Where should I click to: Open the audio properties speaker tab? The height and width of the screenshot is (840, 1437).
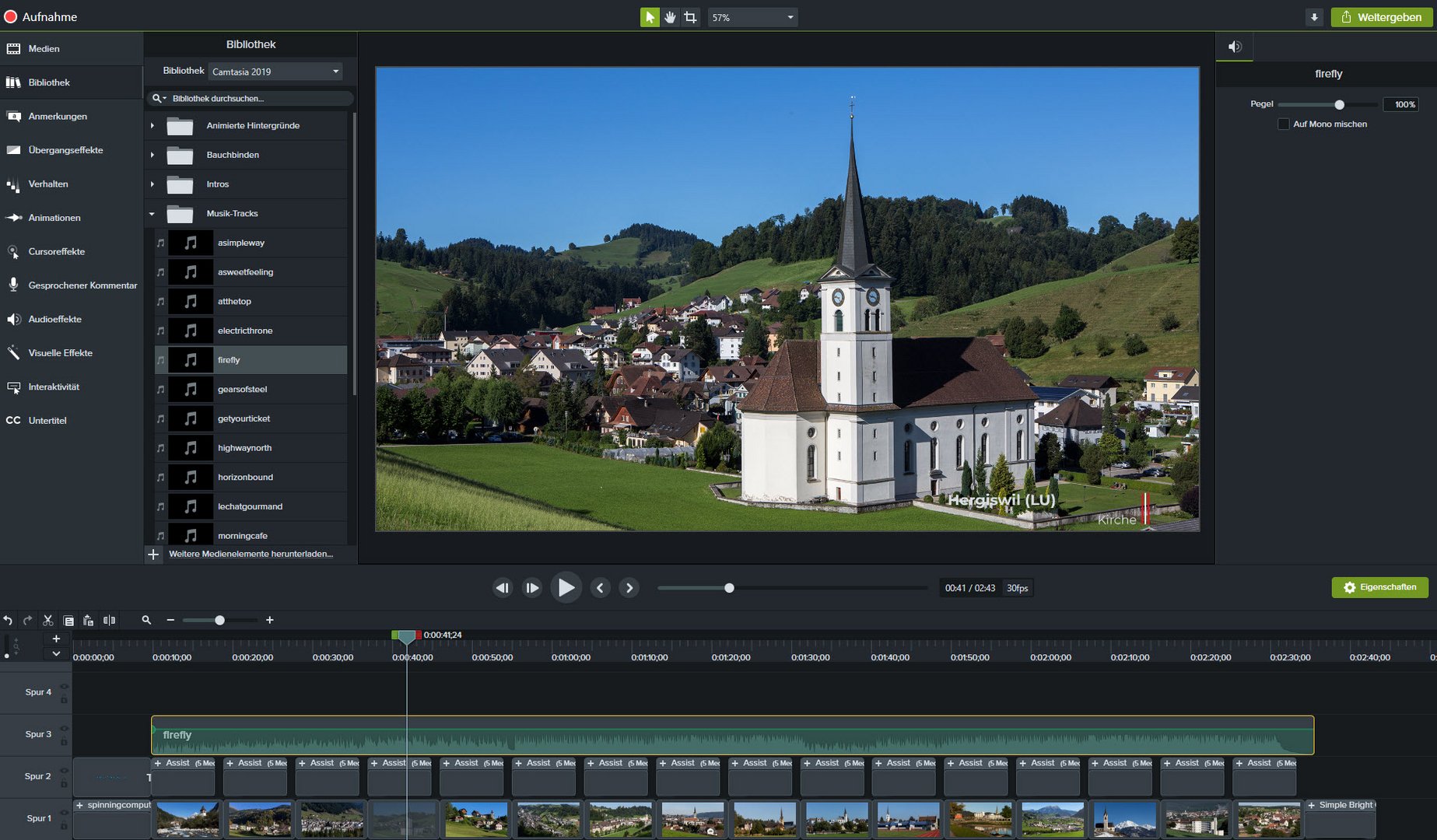(1235, 47)
